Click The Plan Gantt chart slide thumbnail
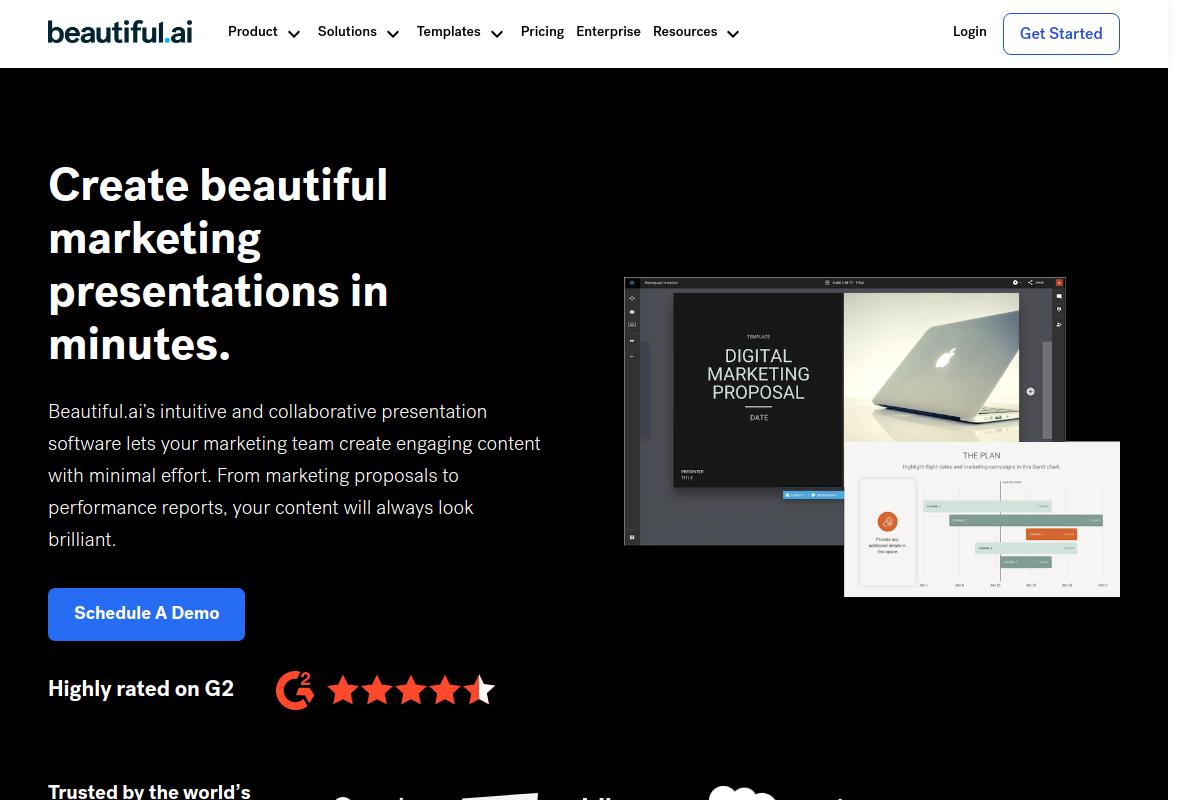 click(982, 519)
